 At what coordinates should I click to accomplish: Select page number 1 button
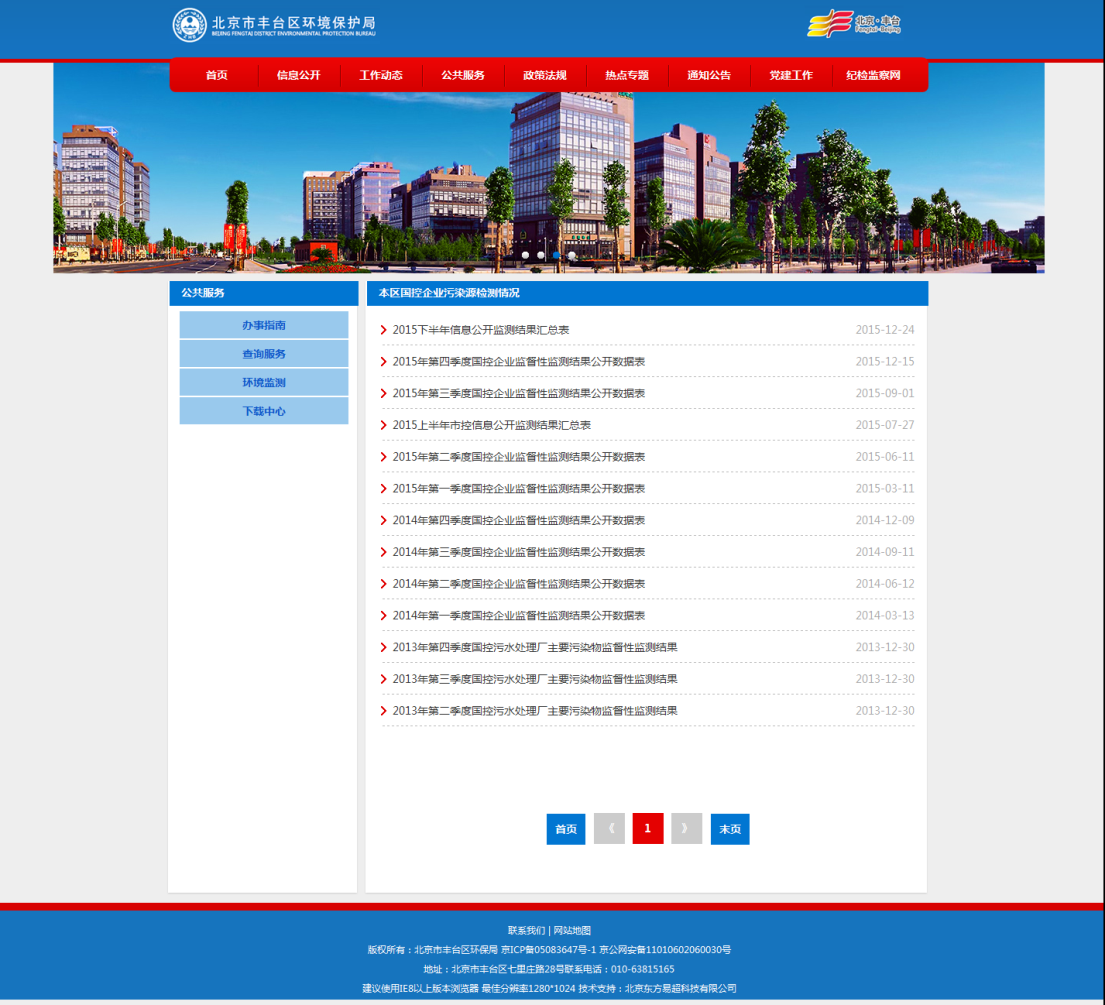pyautogui.click(x=648, y=829)
